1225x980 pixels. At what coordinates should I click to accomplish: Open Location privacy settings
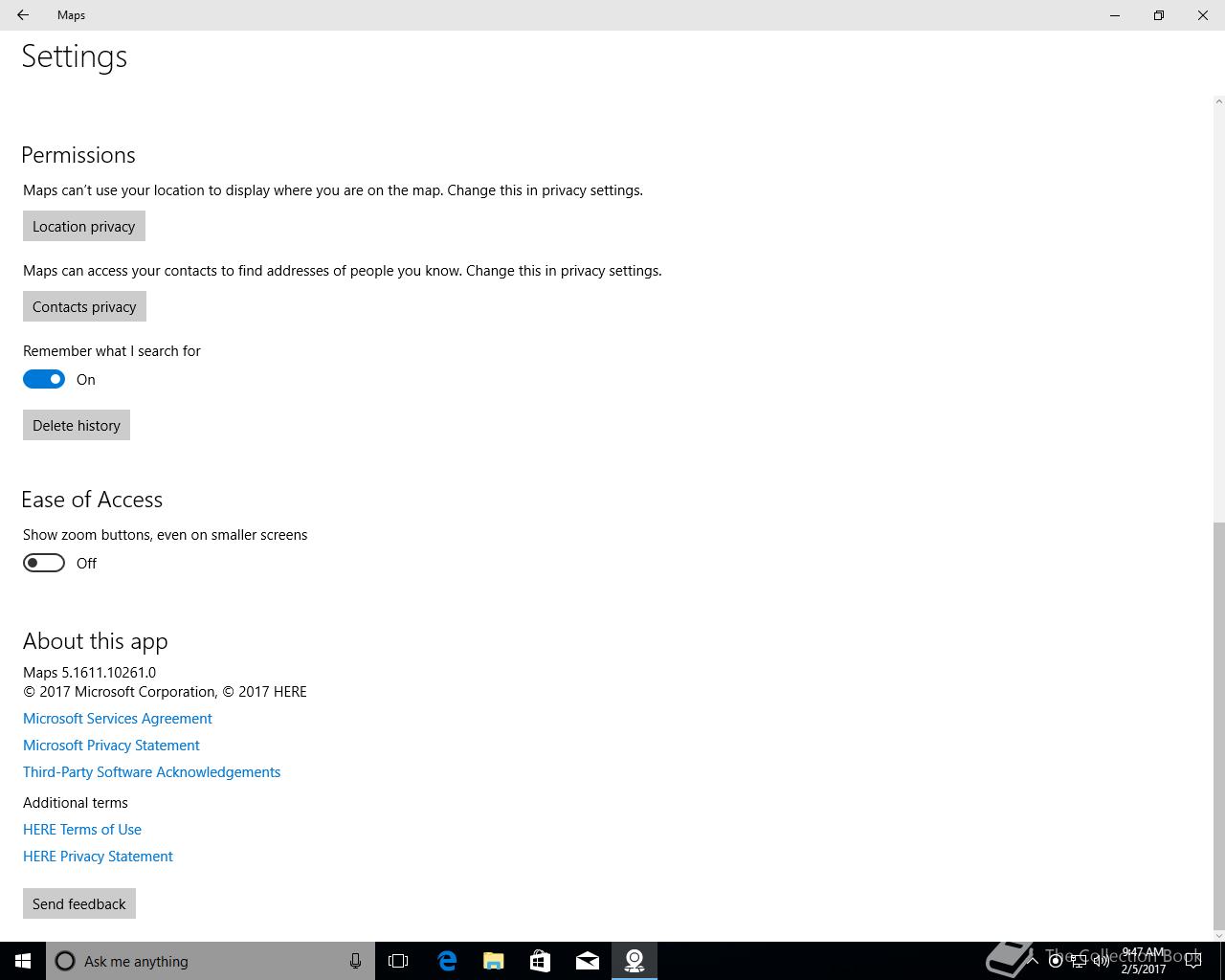[x=84, y=226]
